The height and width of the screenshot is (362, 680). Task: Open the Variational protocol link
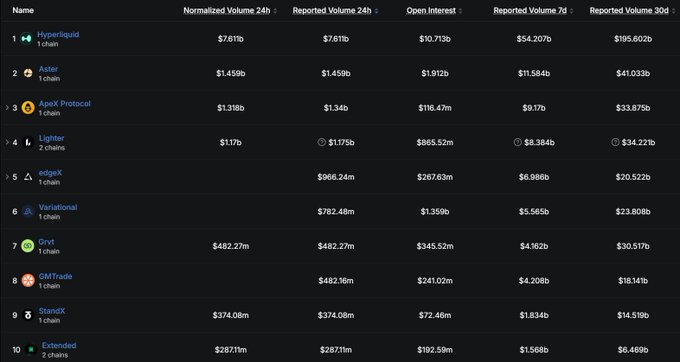pos(58,207)
